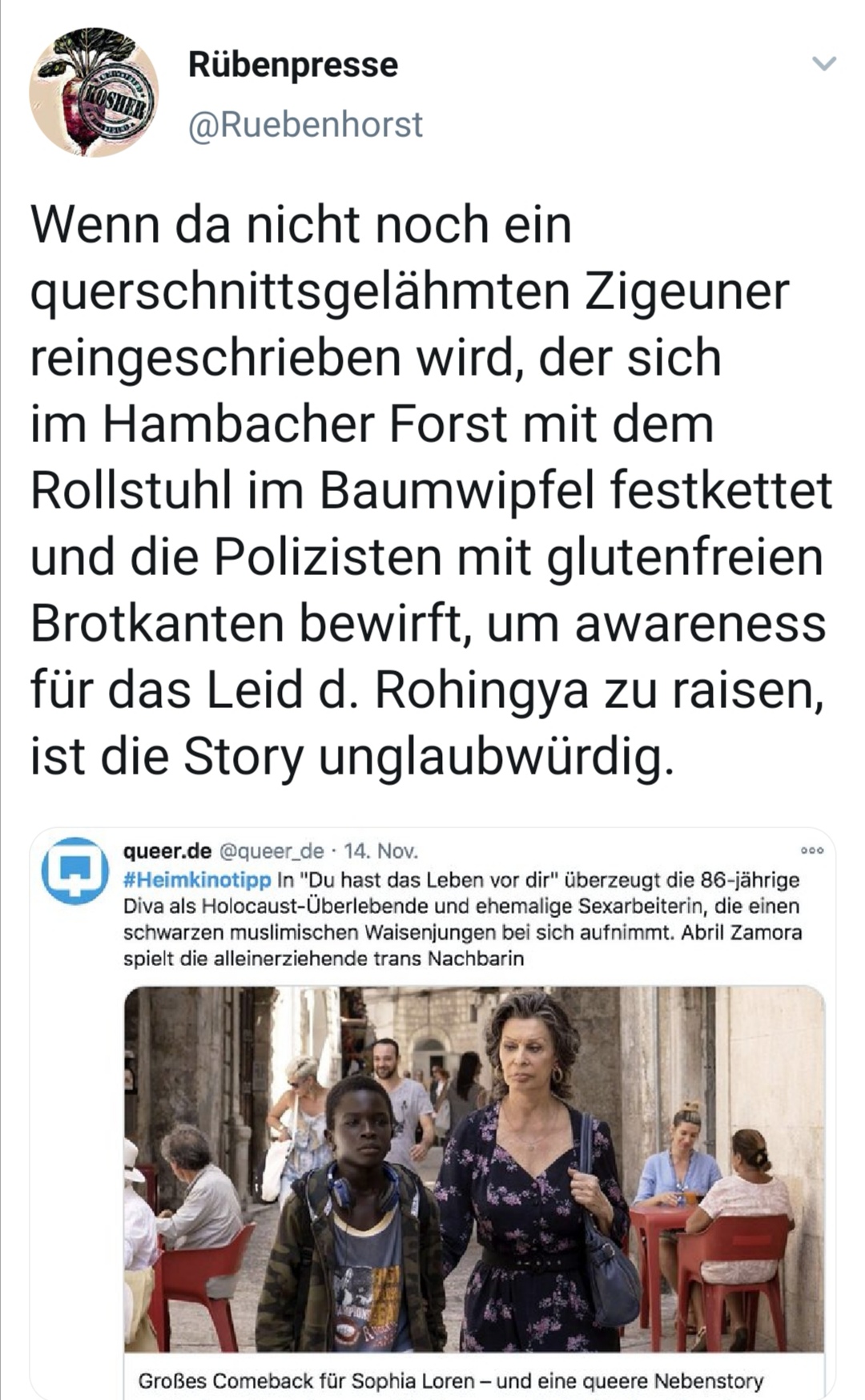The width and height of the screenshot is (865, 1400).
Task: Click the queer.de account name
Action: 167,851
